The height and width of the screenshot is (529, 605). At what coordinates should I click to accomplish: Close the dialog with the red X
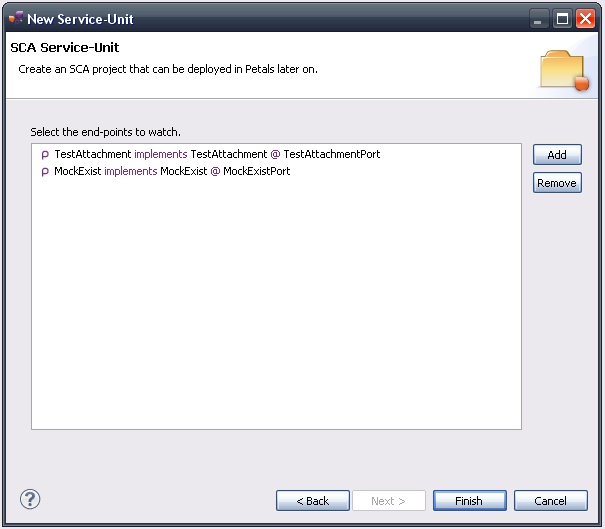pyautogui.click(x=586, y=18)
